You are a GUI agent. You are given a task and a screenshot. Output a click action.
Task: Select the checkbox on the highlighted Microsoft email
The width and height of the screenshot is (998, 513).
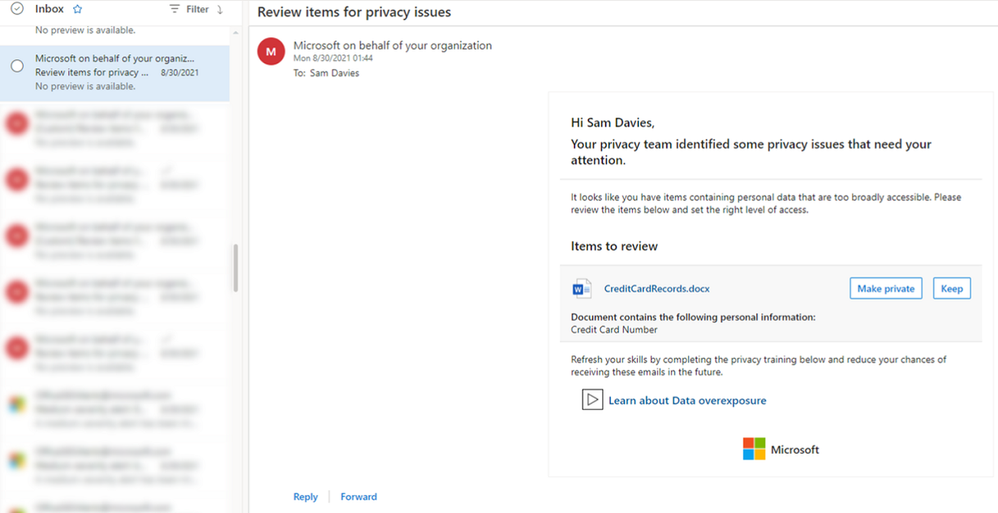pyautogui.click(x=17, y=66)
